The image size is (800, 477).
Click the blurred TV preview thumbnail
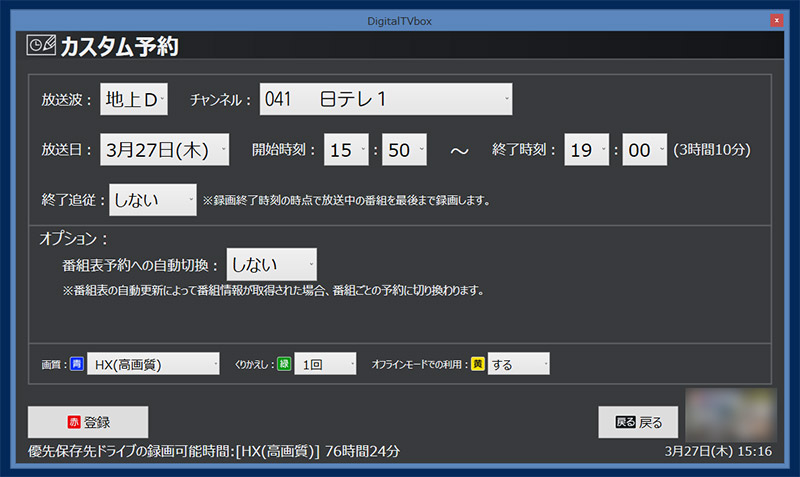731,414
